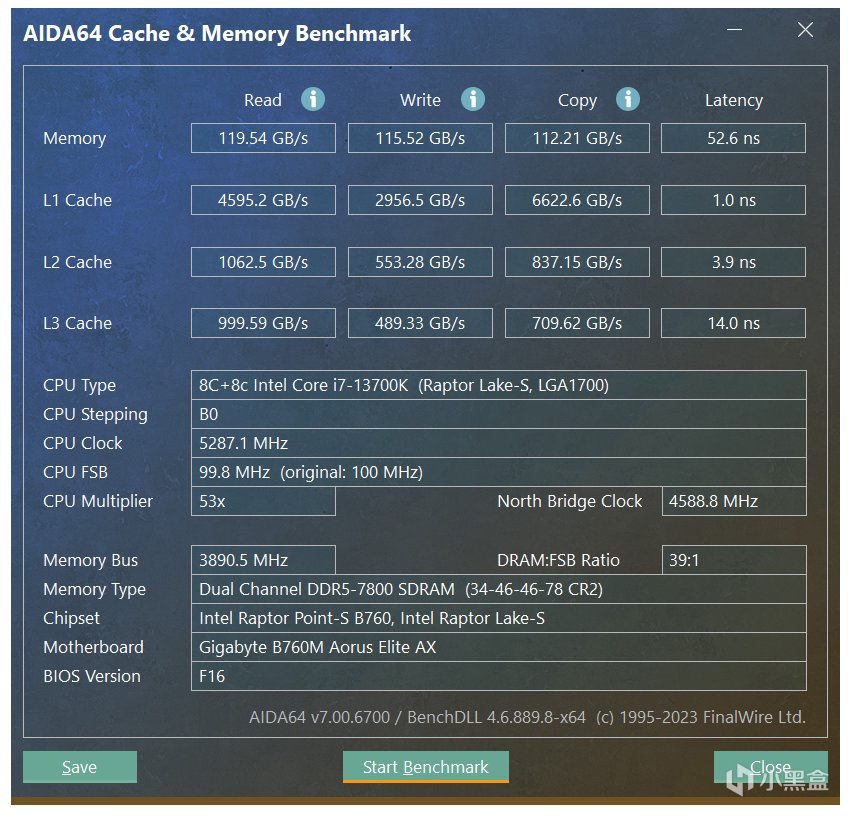Click L1 Cache write 2956.5 GB/s
This screenshot has width=853, height=816.
point(420,200)
